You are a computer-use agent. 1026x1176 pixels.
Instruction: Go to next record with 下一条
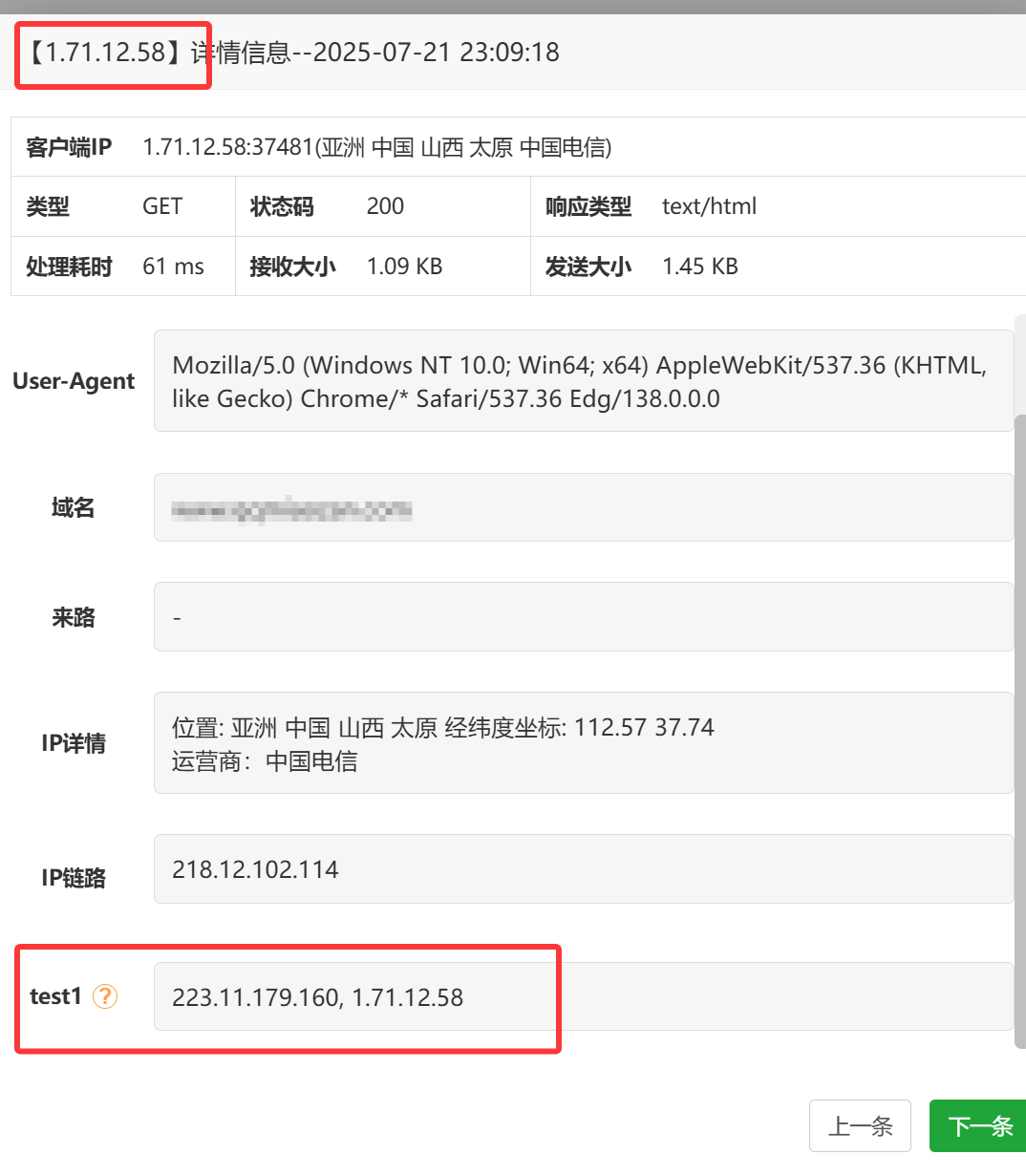[978, 1125]
